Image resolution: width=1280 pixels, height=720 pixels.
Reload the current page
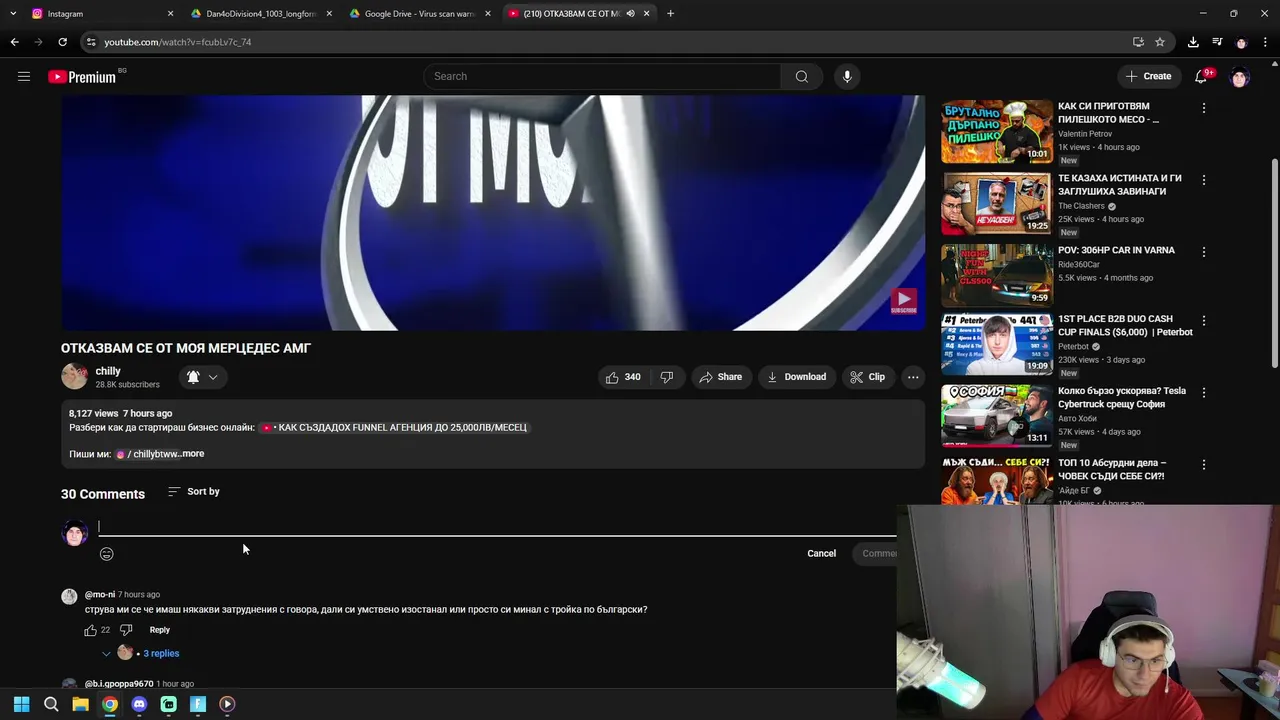click(62, 42)
